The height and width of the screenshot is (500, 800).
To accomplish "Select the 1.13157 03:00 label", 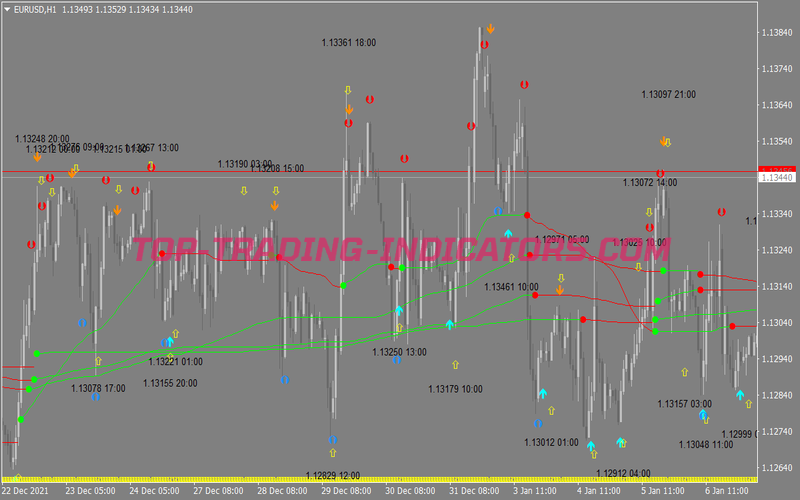I will [684, 404].
